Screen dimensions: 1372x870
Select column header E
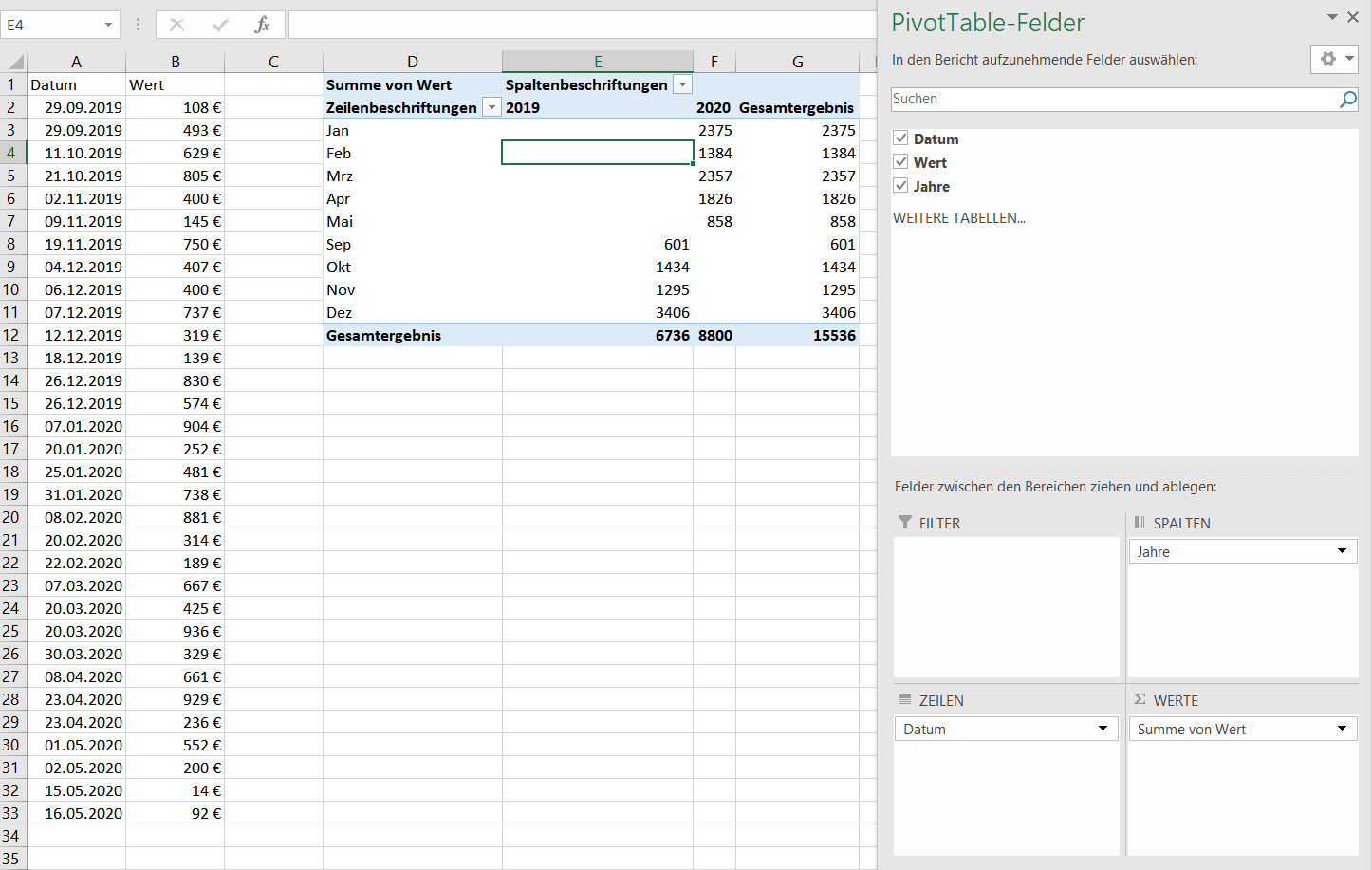(598, 62)
